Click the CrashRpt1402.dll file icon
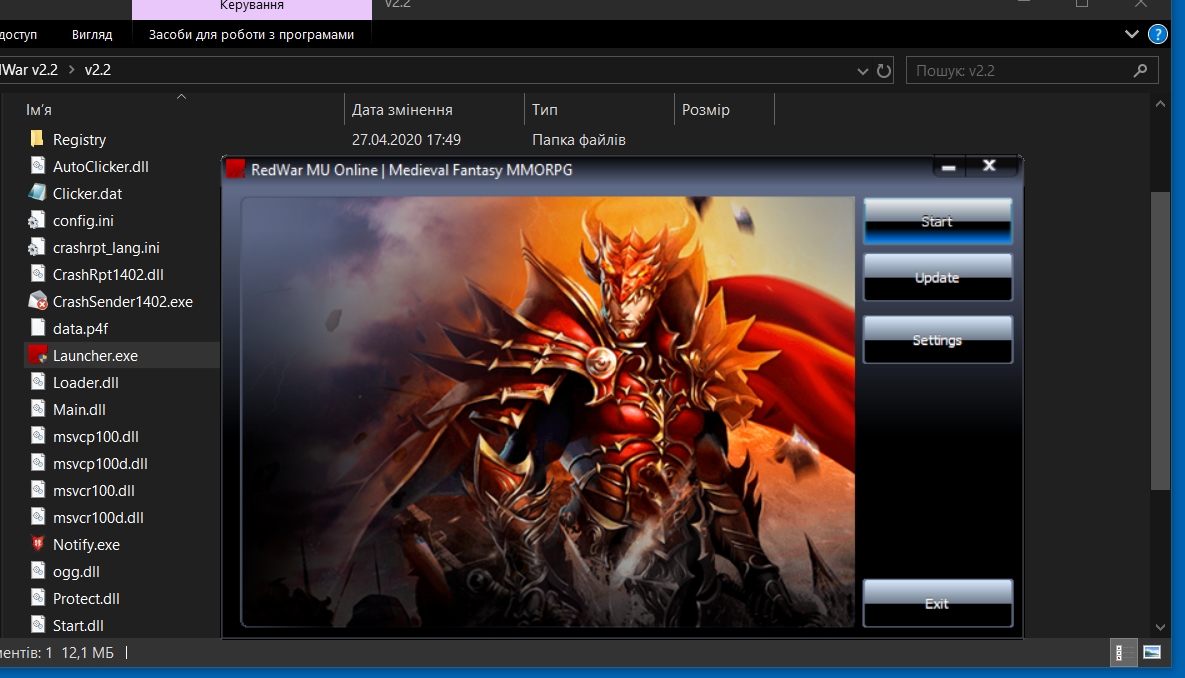Viewport: 1185px width, 678px height. coord(37,274)
